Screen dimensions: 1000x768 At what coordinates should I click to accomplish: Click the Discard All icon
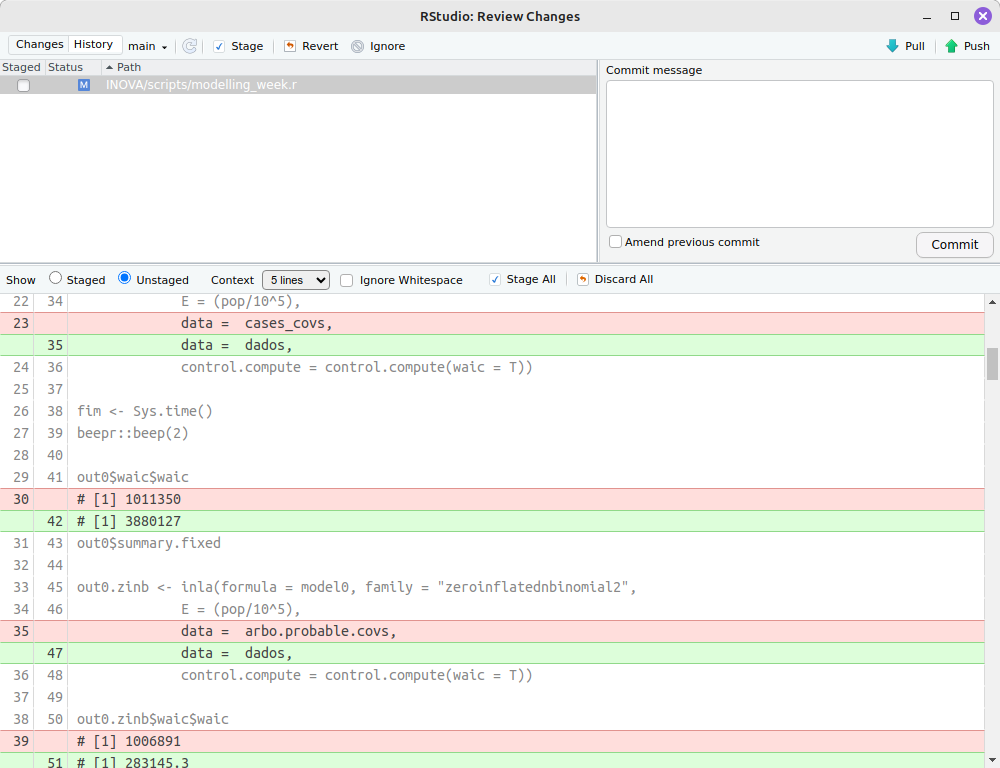click(x=583, y=280)
